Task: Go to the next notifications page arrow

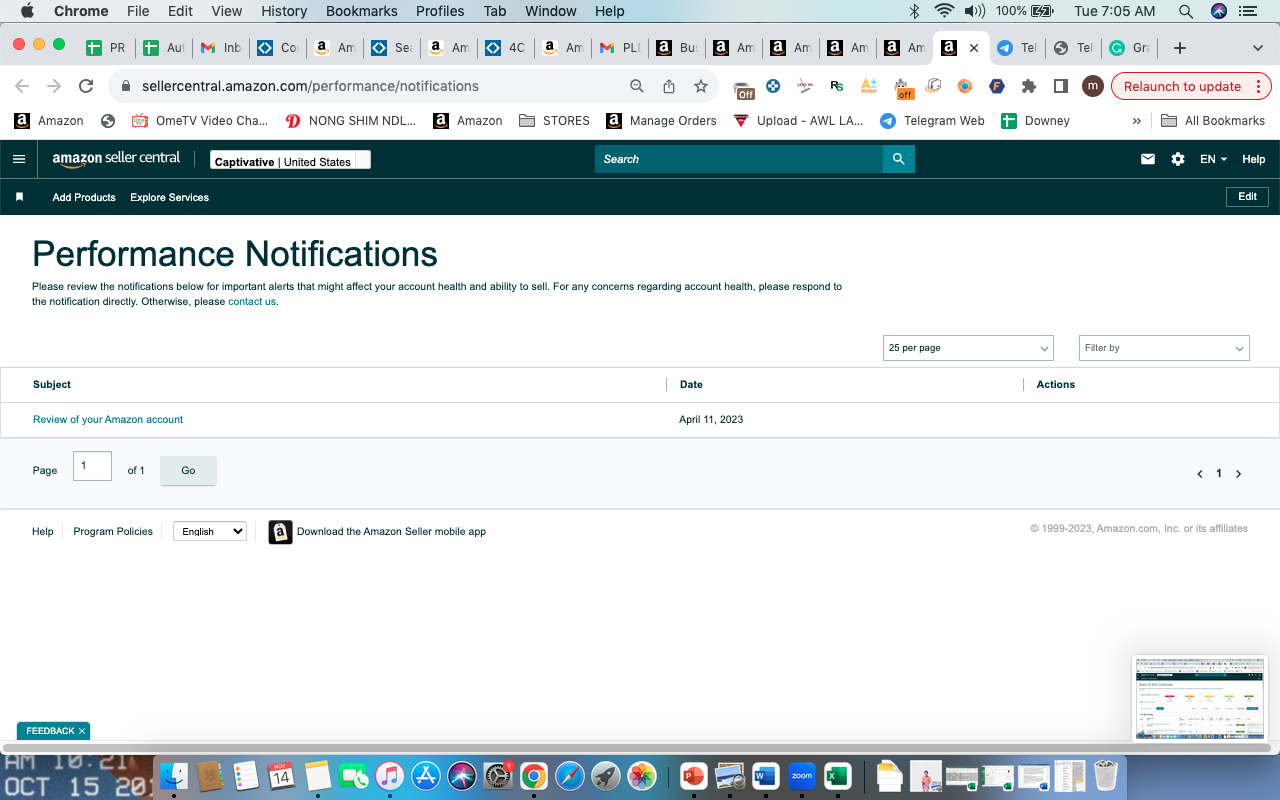Action: tap(1238, 474)
